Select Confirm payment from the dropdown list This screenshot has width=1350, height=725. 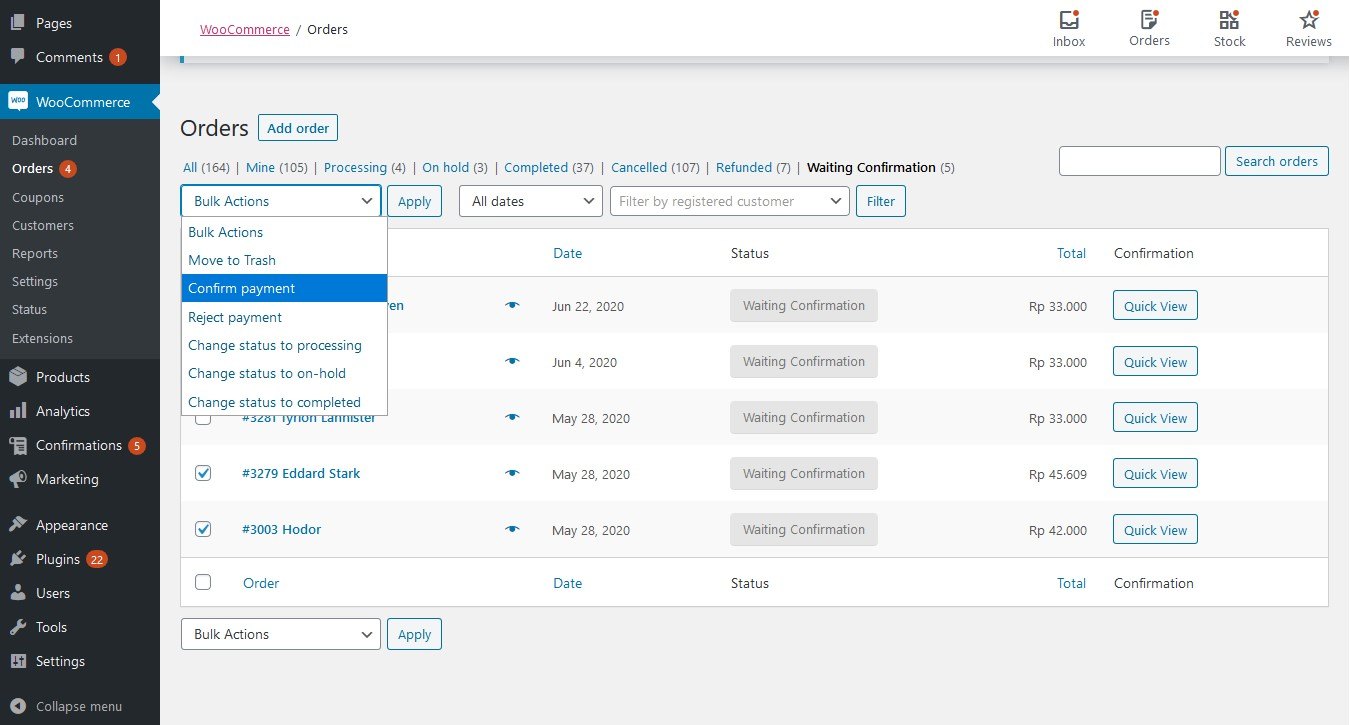click(284, 288)
